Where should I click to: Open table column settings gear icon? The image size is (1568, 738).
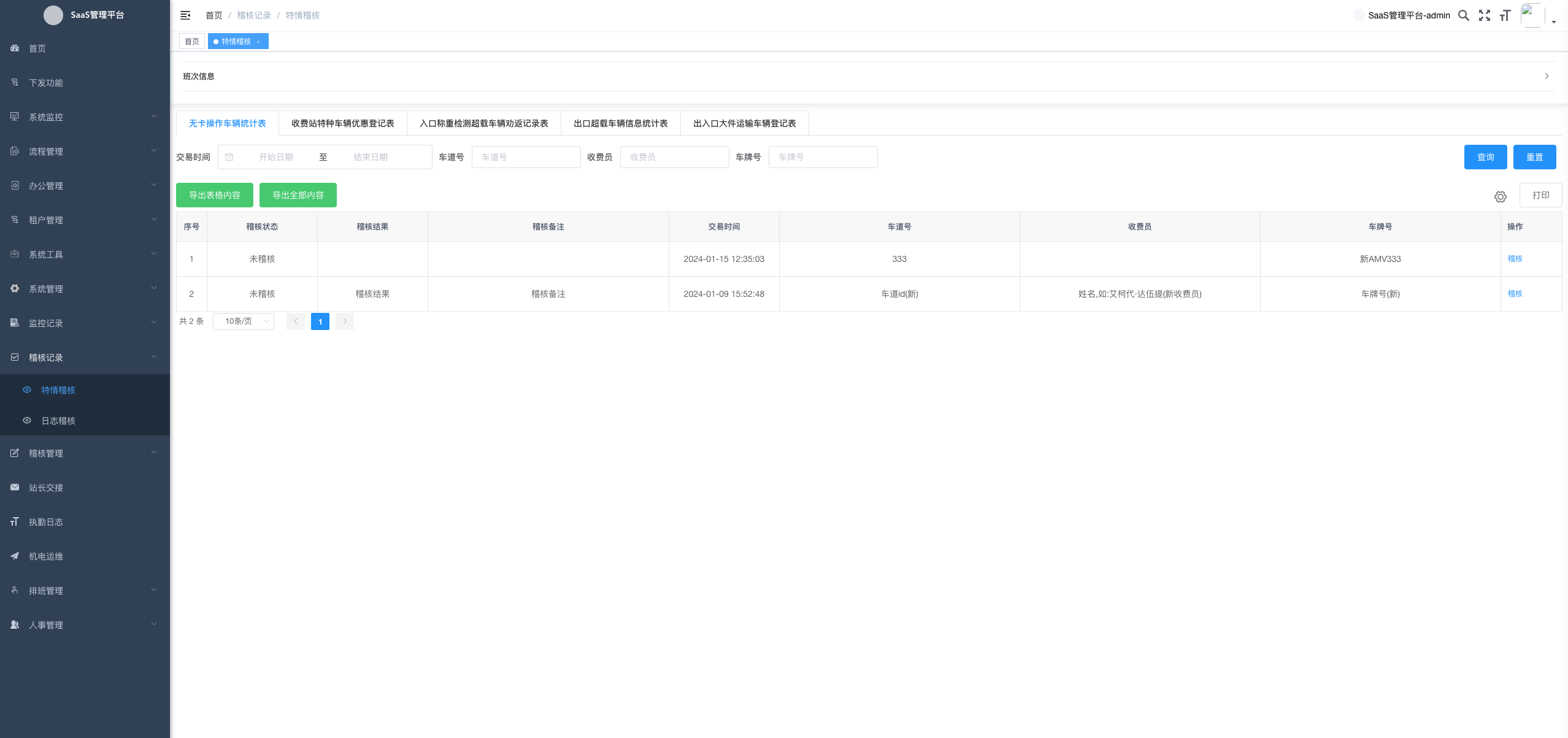pyautogui.click(x=1501, y=196)
